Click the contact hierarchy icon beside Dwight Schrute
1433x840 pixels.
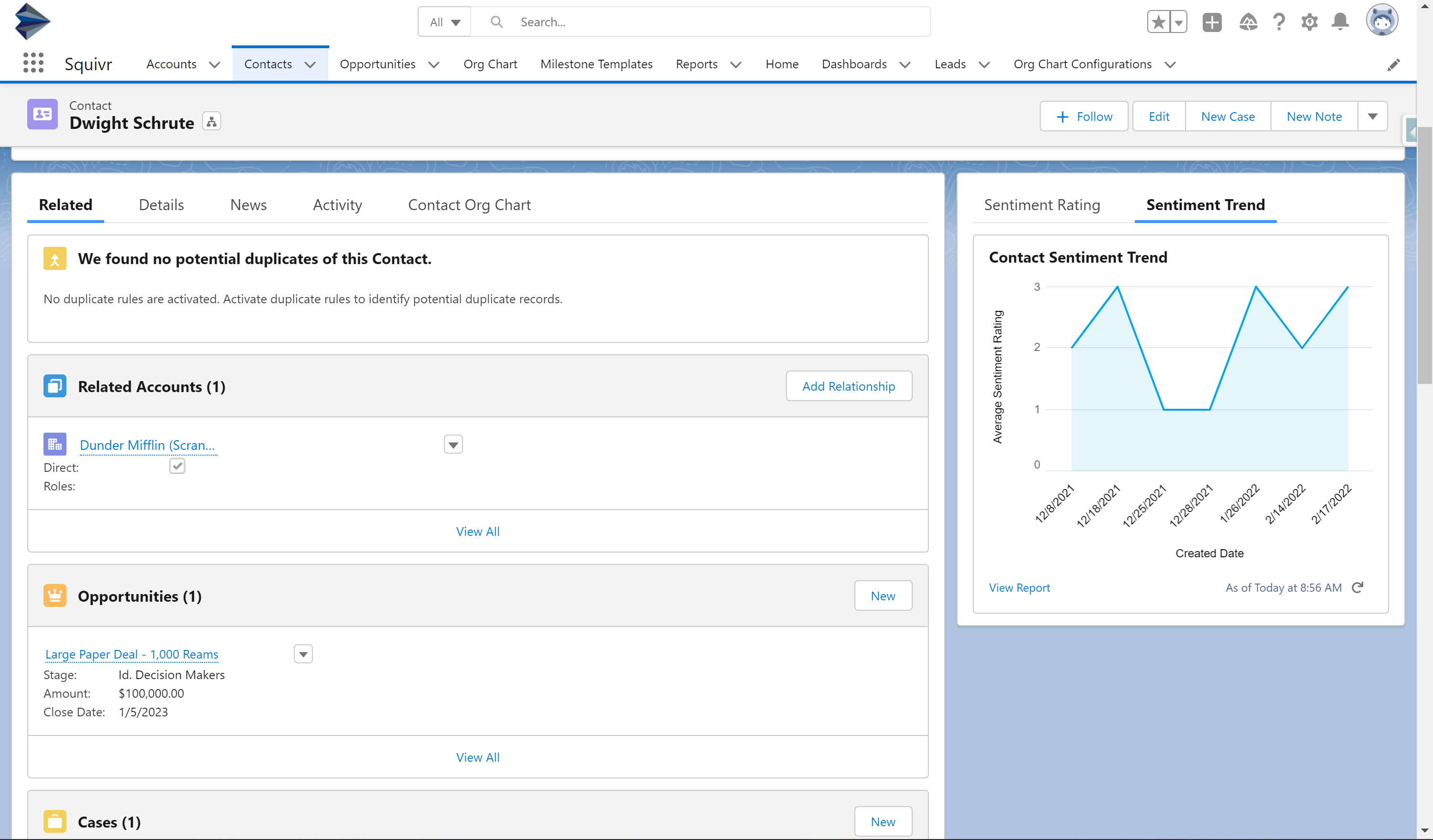click(212, 122)
